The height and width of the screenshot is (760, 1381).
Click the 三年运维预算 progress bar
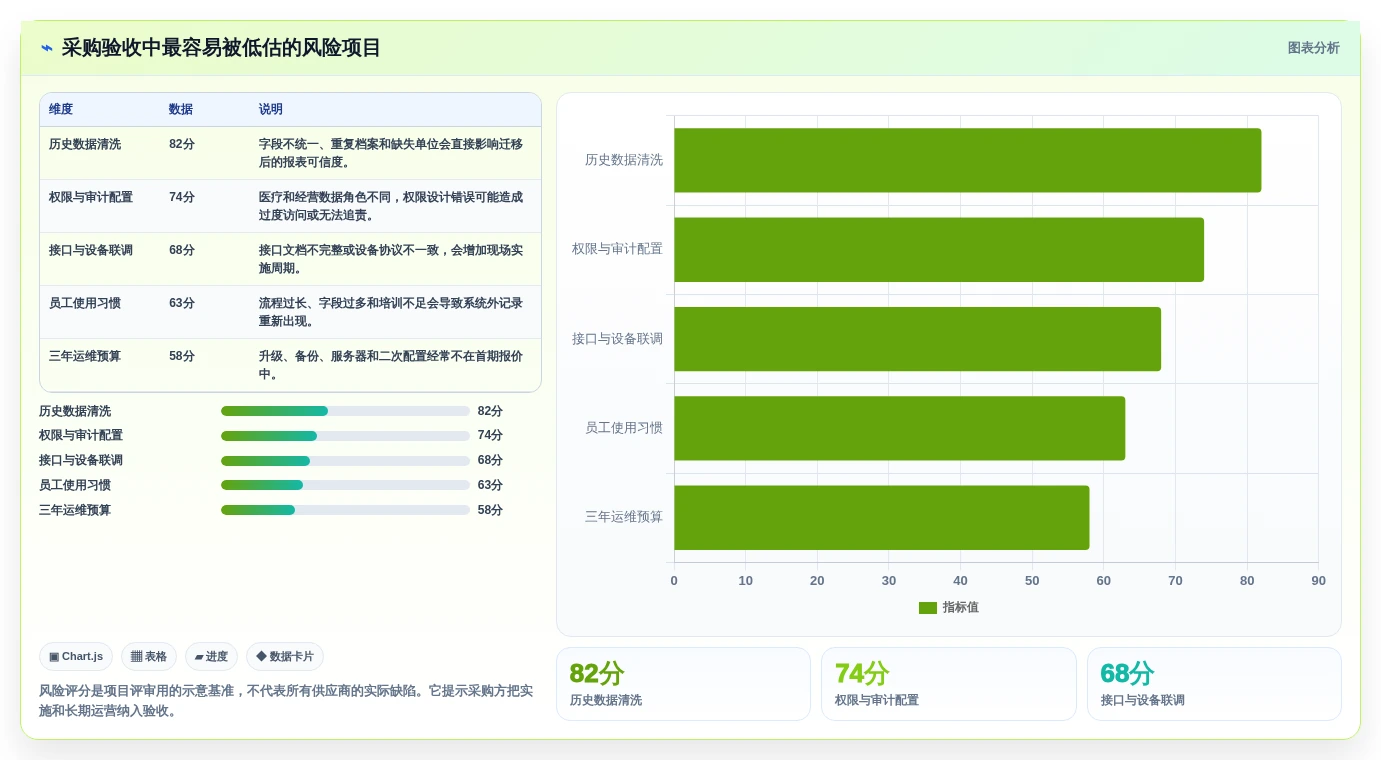345,510
